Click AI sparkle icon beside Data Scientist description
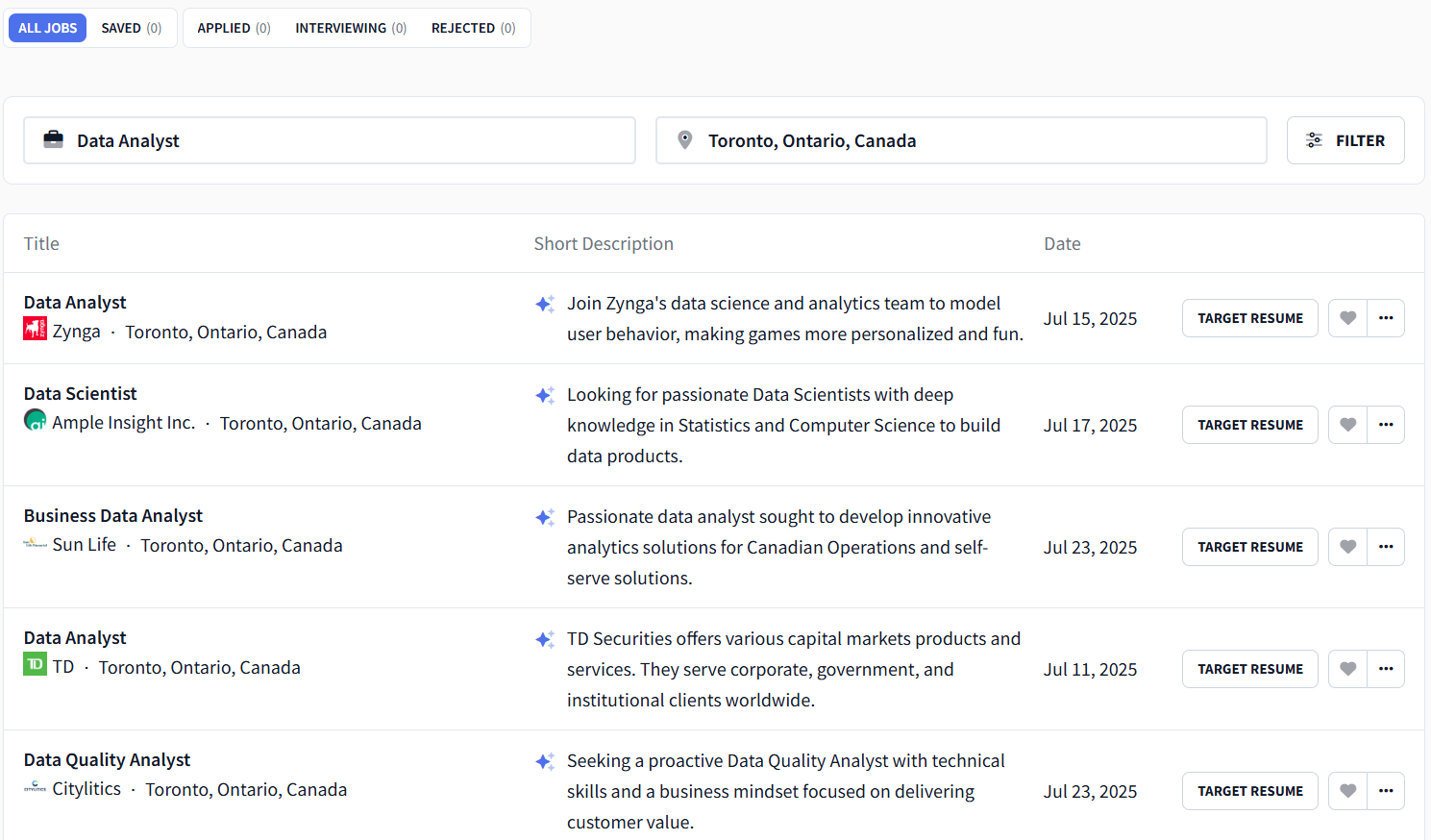1431x840 pixels. click(x=545, y=395)
